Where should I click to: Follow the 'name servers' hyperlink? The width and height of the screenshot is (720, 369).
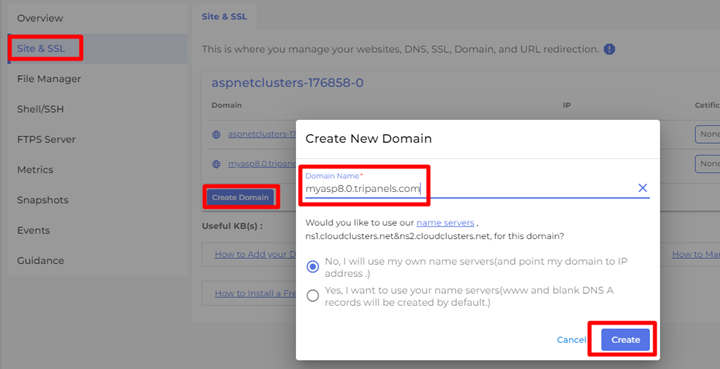click(x=445, y=223)
